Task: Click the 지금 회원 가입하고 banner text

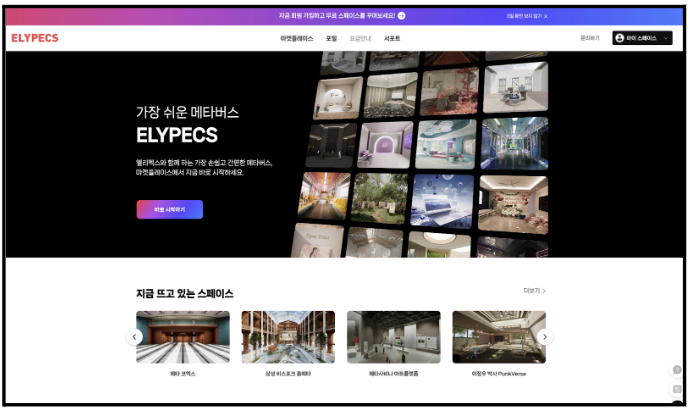Action: (x=337, y=15)
